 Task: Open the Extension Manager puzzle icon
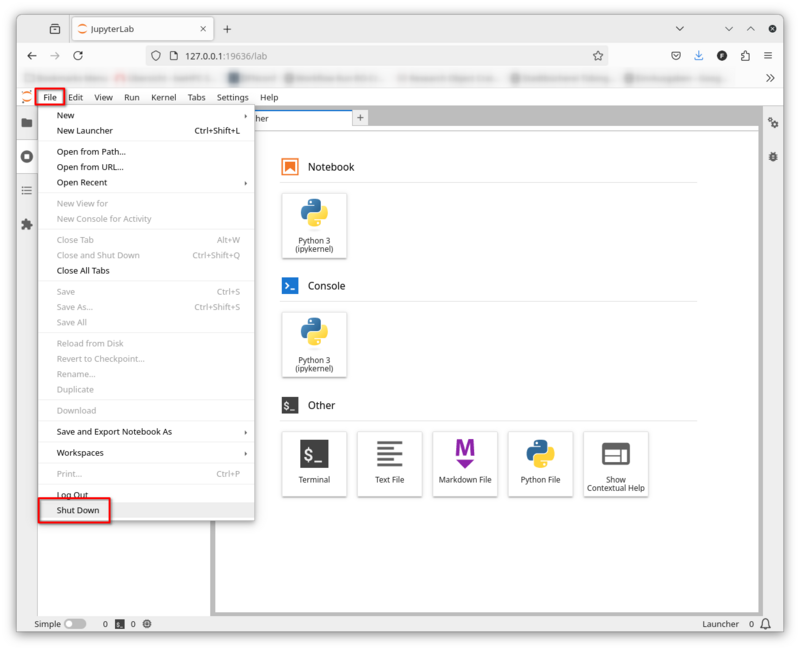tap(27, 224)
